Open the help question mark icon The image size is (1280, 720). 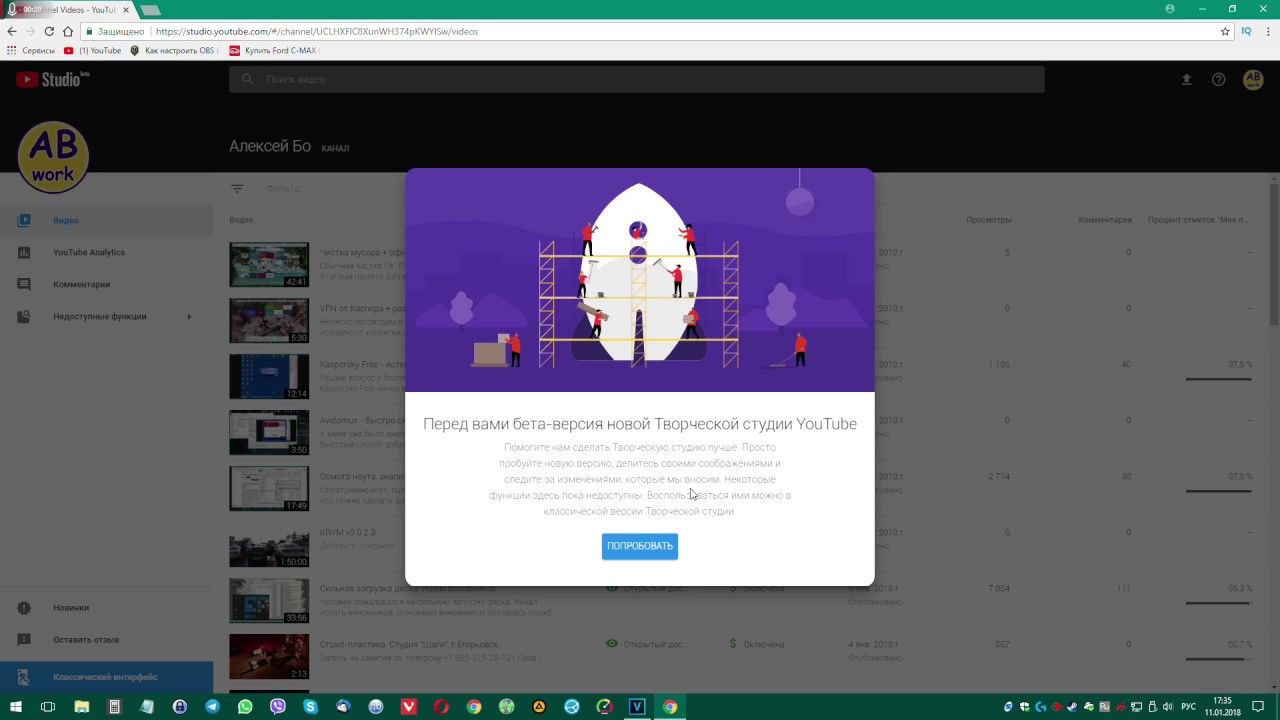[x=1219, y=79]
